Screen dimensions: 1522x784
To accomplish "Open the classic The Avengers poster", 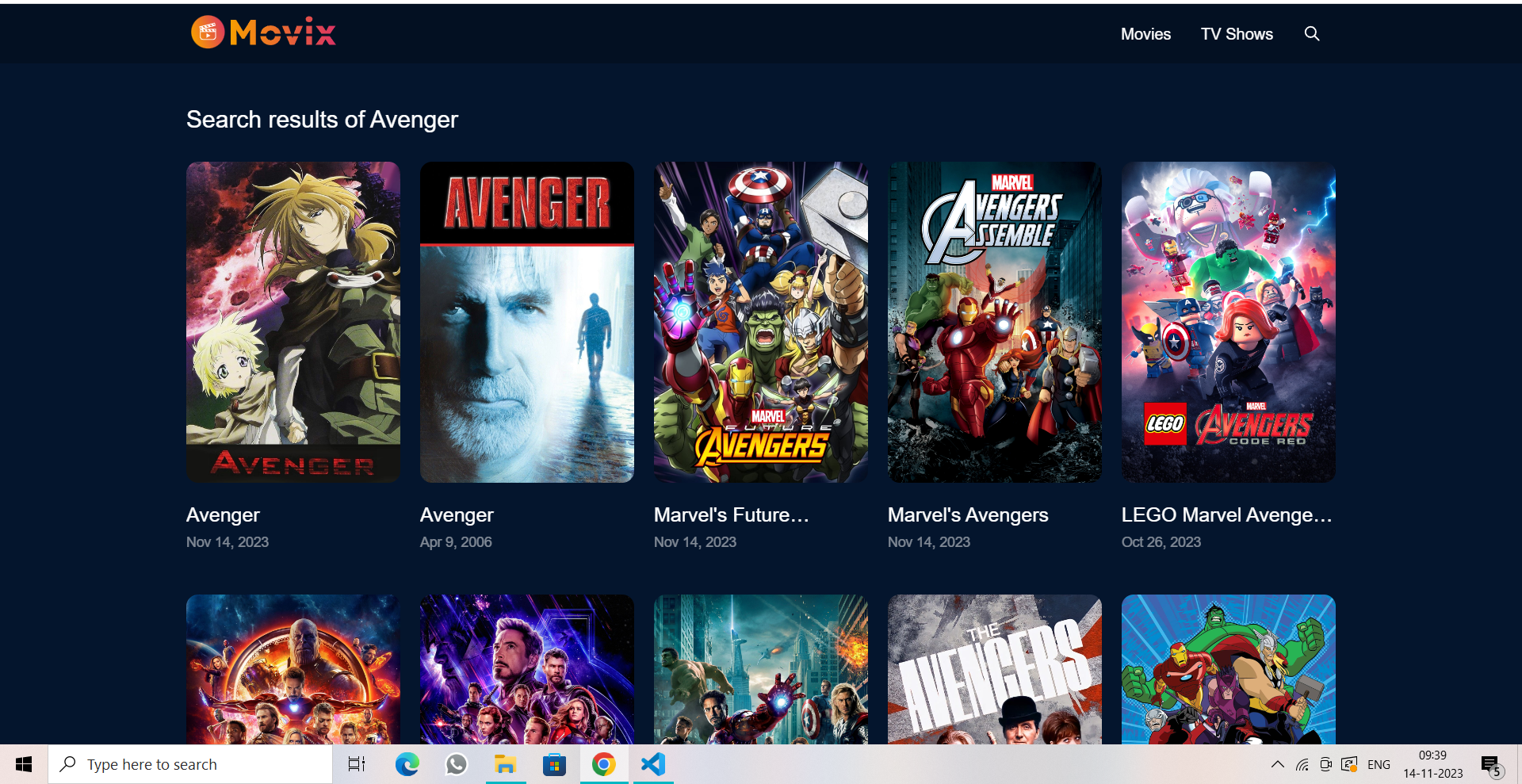I will (995, 669).
